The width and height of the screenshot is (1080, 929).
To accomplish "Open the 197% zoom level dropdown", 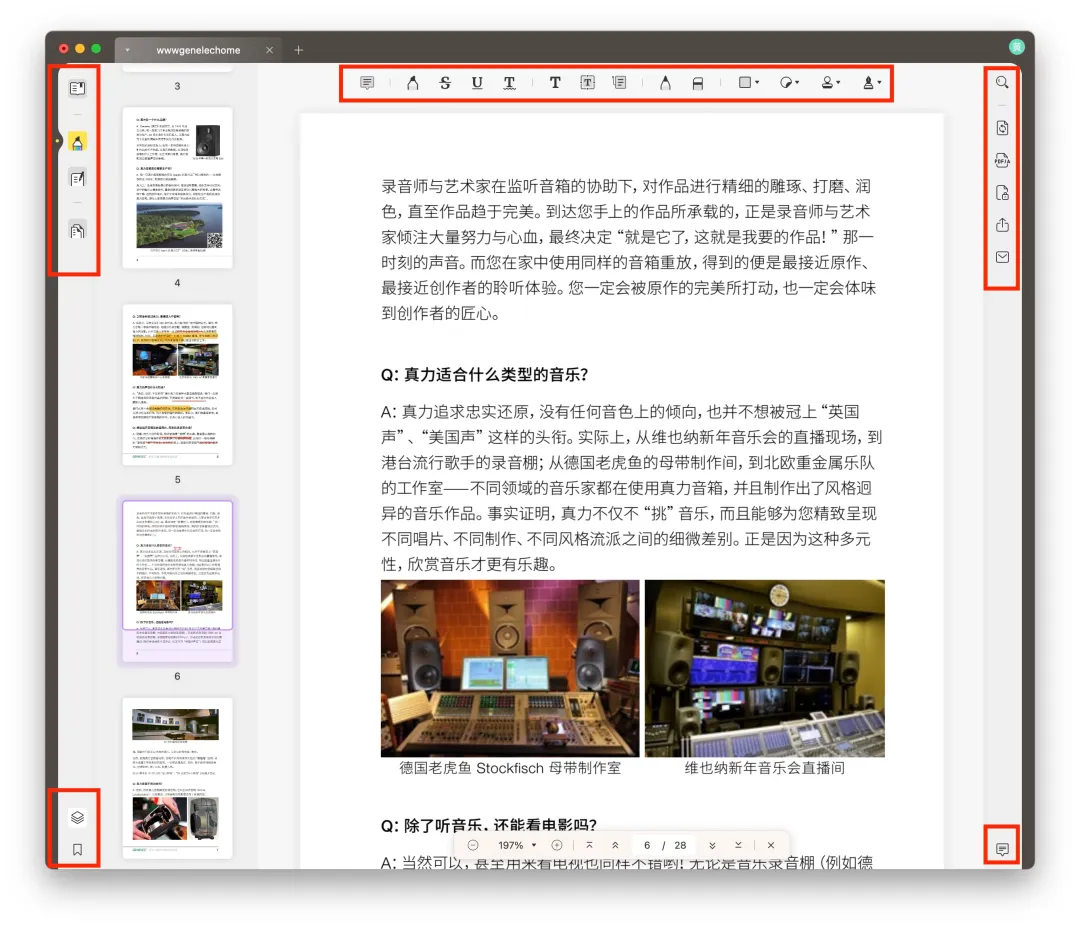I will pos(517,845).
